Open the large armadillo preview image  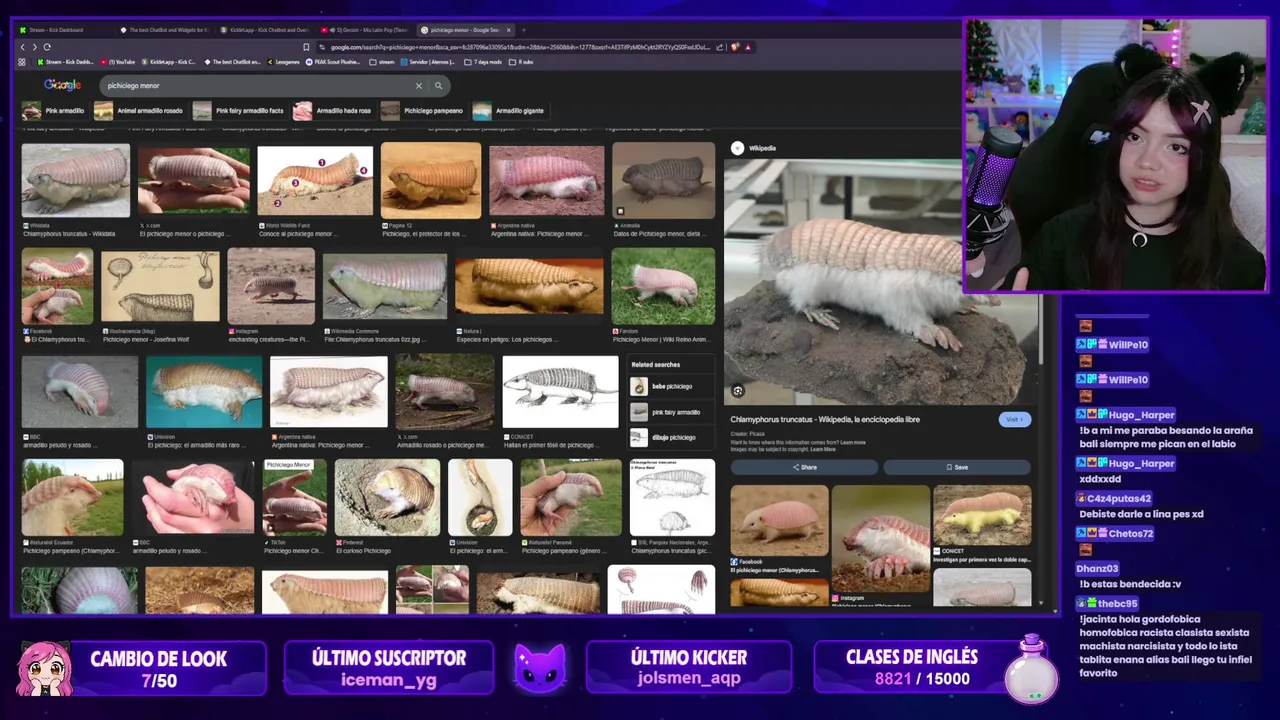(880, 283)
